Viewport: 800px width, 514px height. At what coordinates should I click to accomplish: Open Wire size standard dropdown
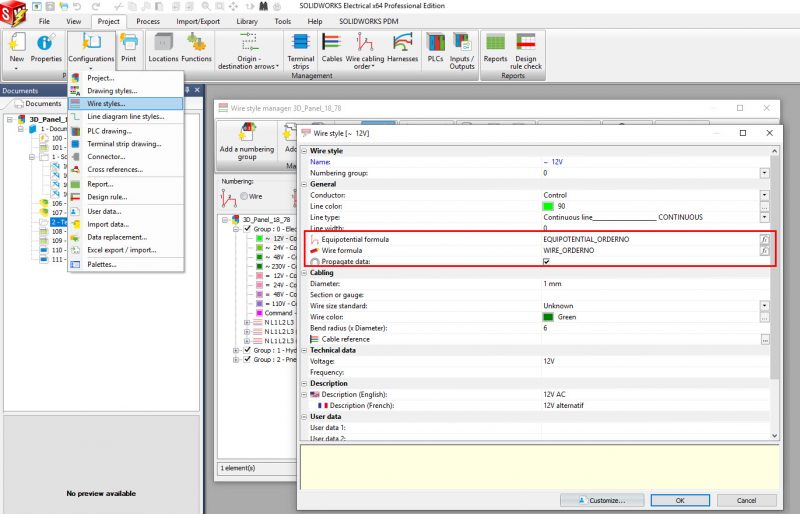(764, 306)
